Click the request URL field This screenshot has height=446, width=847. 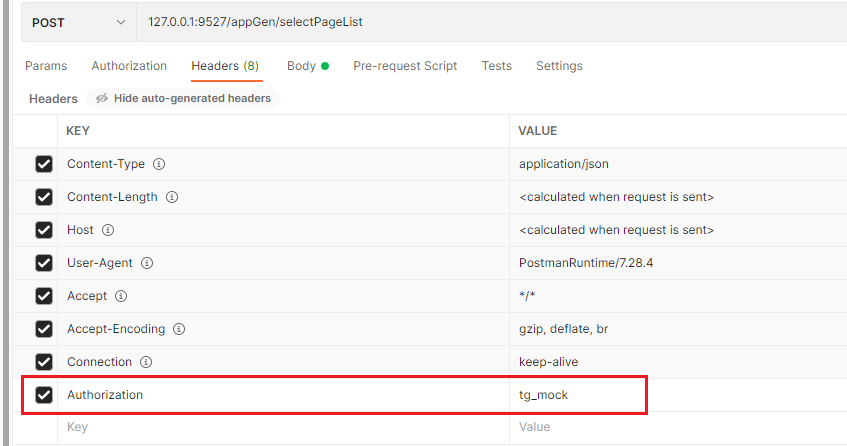(x=492, y=22)
